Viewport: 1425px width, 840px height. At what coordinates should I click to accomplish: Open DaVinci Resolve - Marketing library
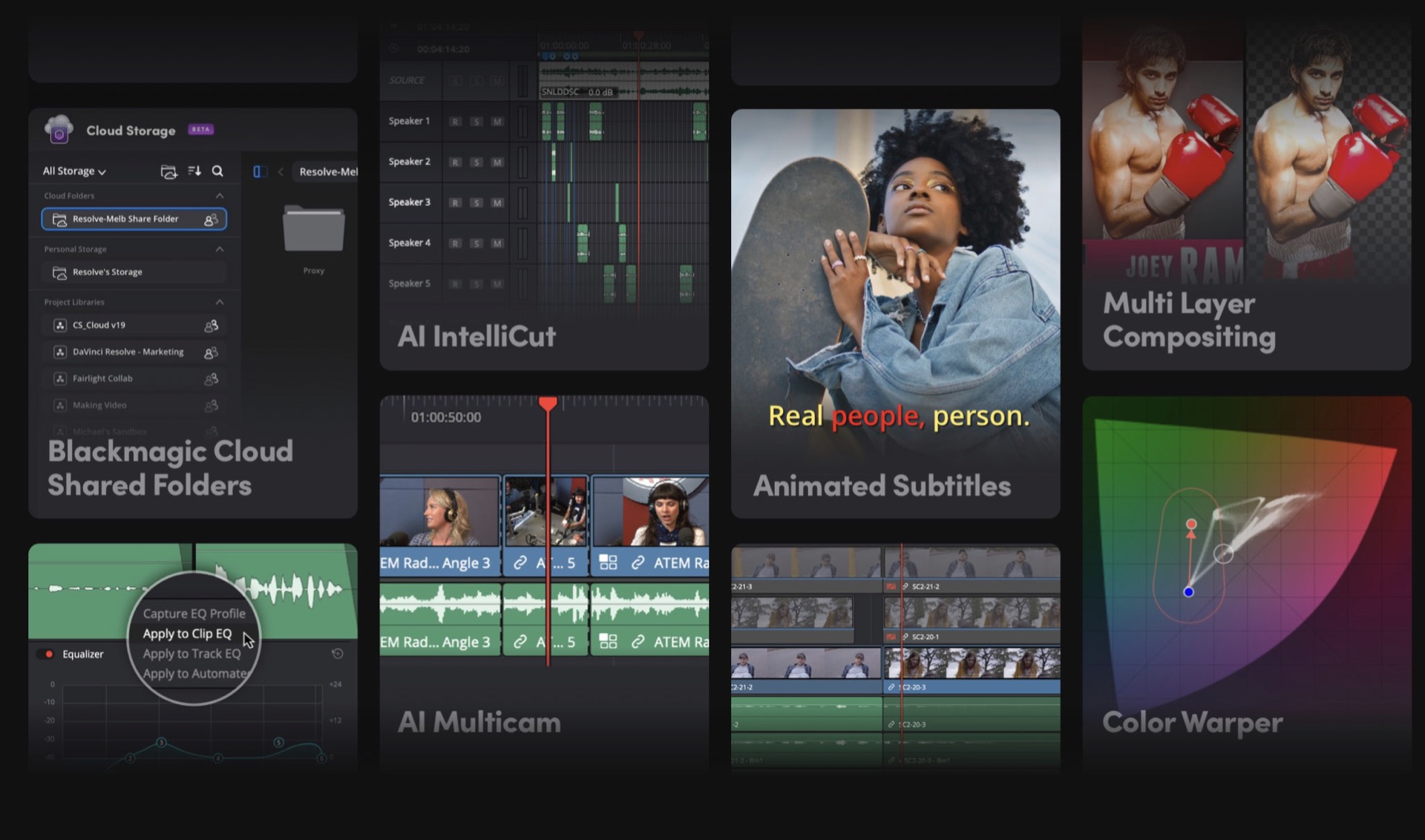tap(128, 352)
